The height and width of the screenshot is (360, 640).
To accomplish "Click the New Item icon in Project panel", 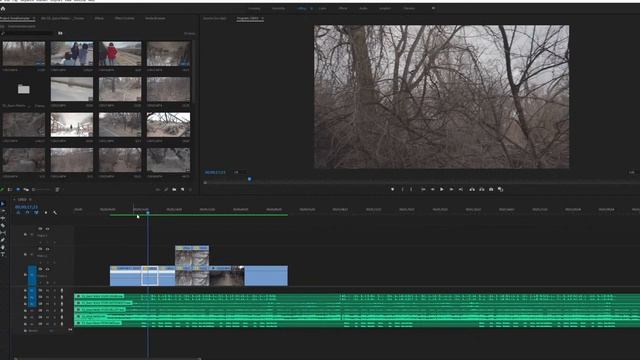I will [182, 189].
